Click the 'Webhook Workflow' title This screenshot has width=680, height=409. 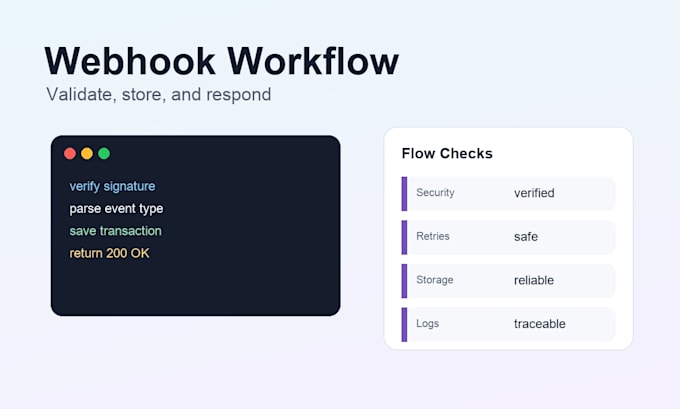point(221,61)
